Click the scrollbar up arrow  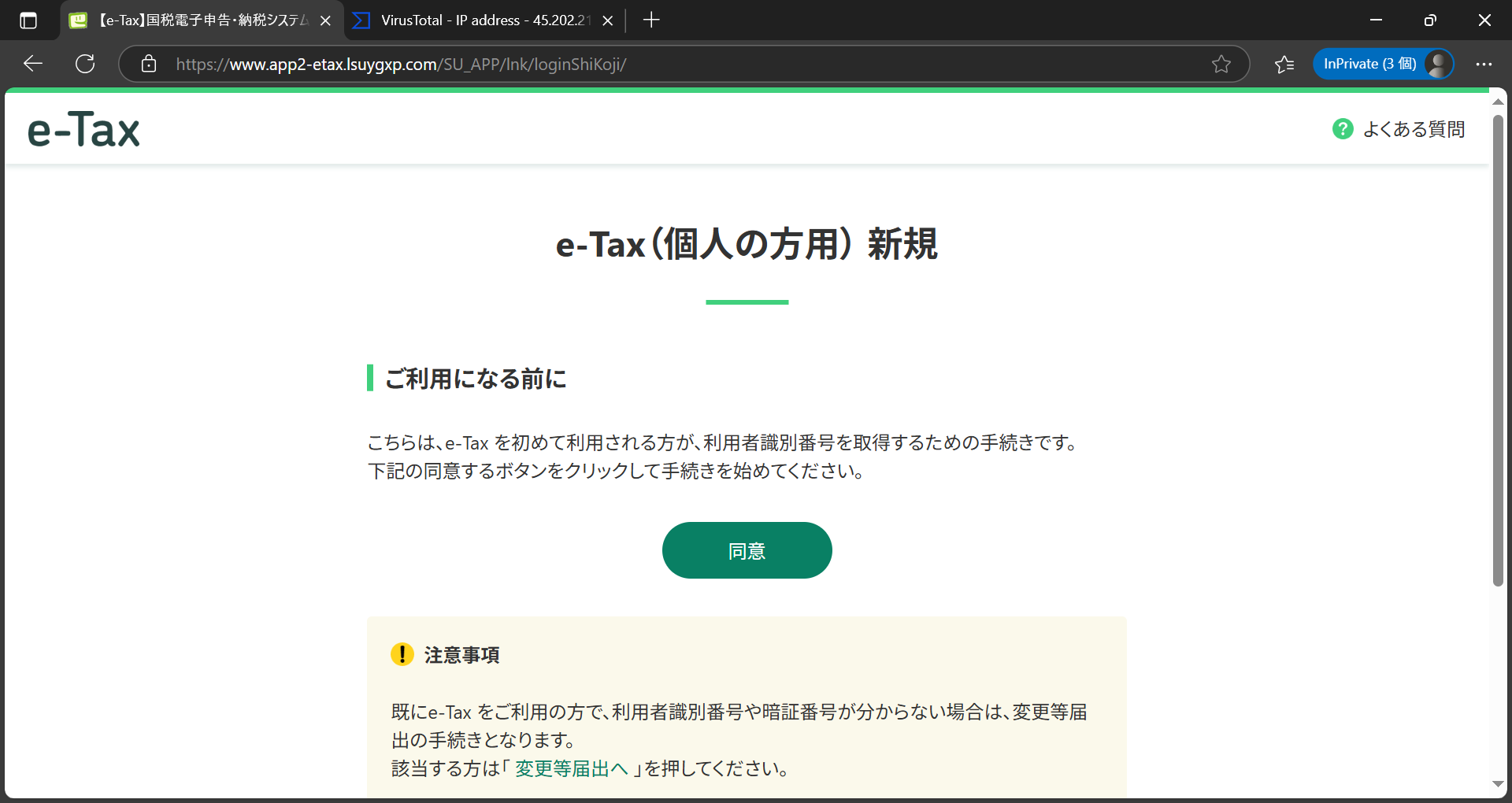pos(1498,102)
